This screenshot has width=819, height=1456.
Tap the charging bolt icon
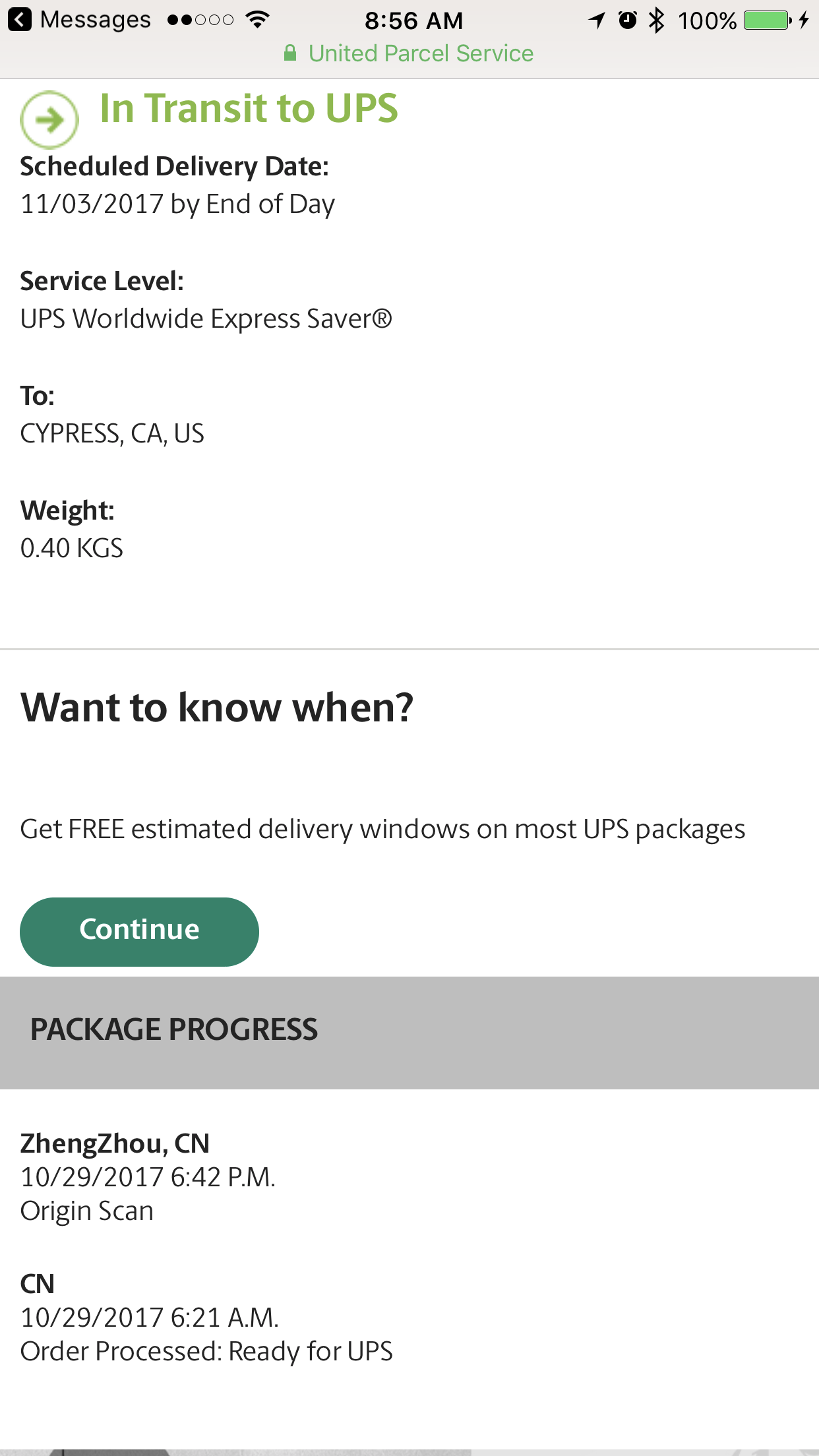tap(804, 20)
